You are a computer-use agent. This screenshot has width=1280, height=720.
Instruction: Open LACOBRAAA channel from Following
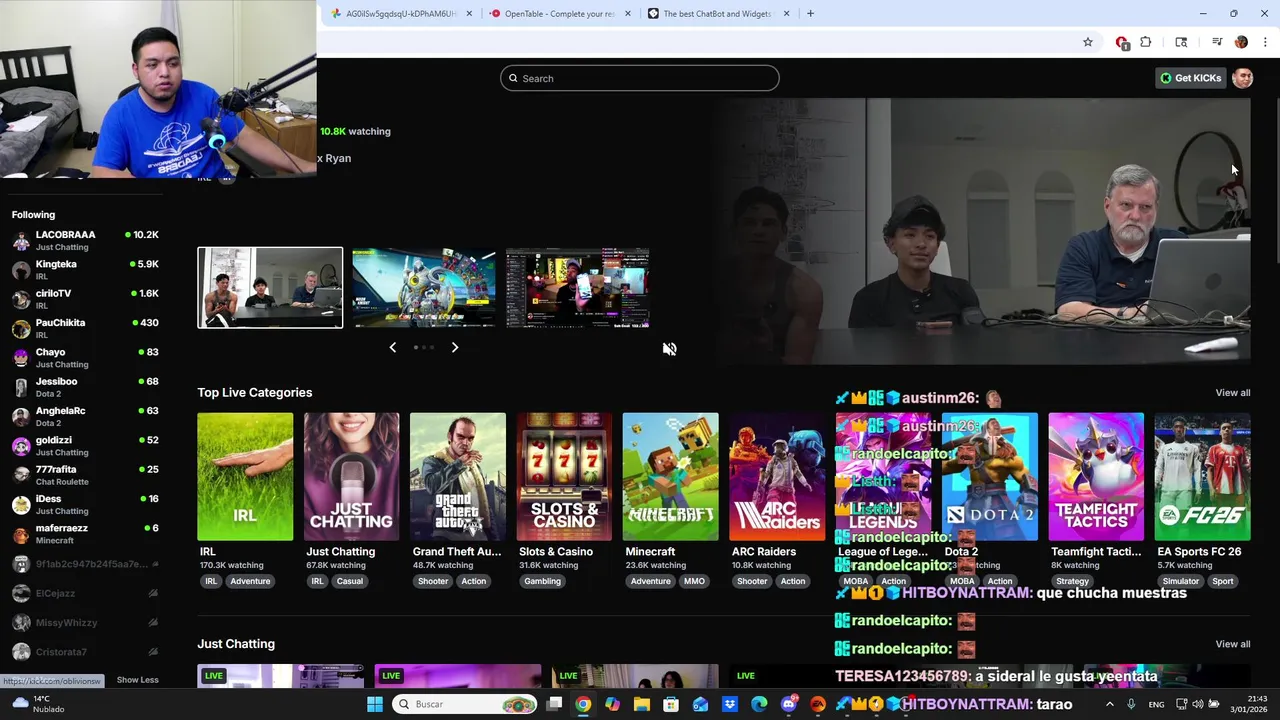pyautogui.click(x=85, y=240)
